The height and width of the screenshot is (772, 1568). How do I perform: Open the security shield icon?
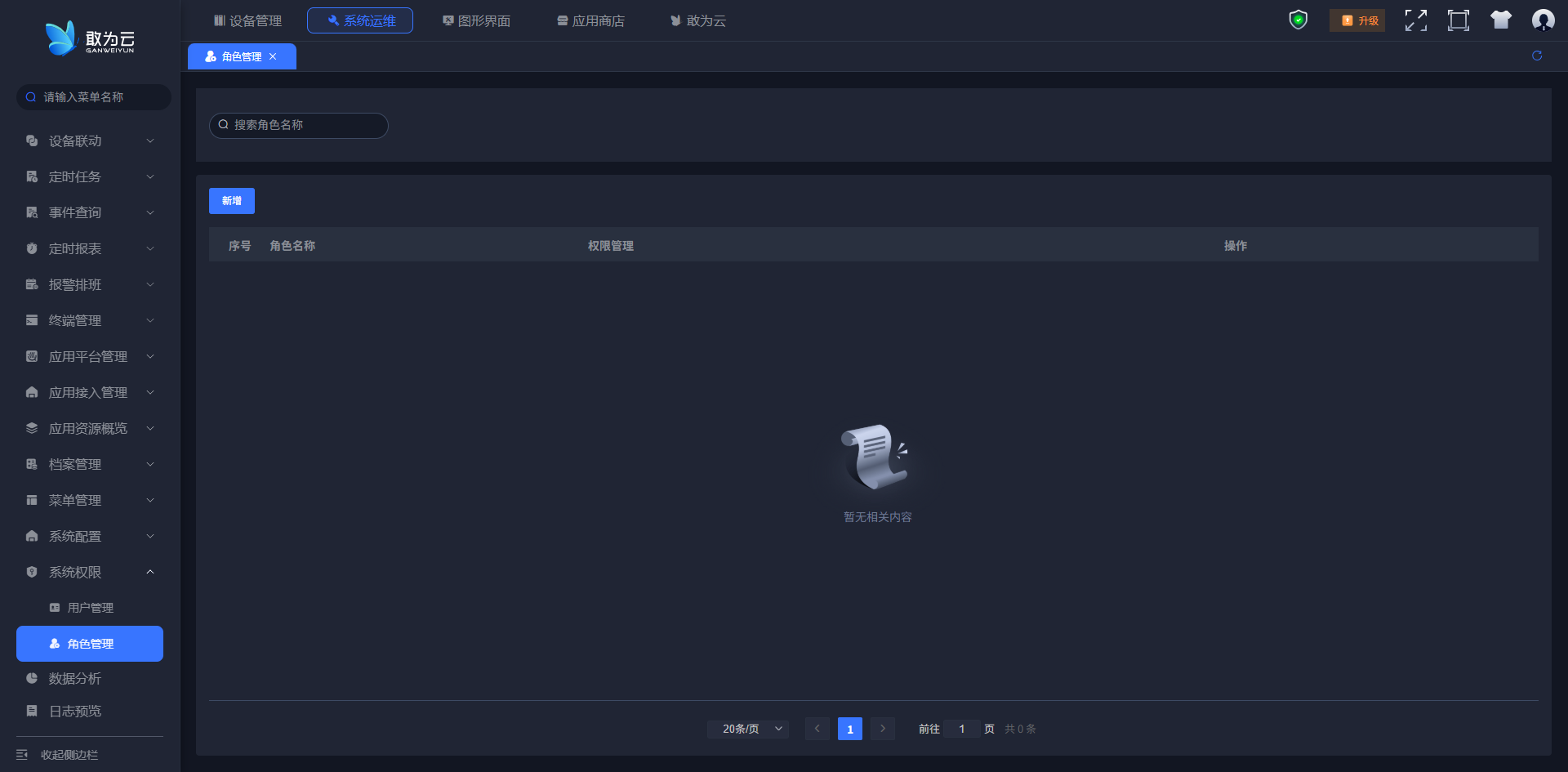1298,20
